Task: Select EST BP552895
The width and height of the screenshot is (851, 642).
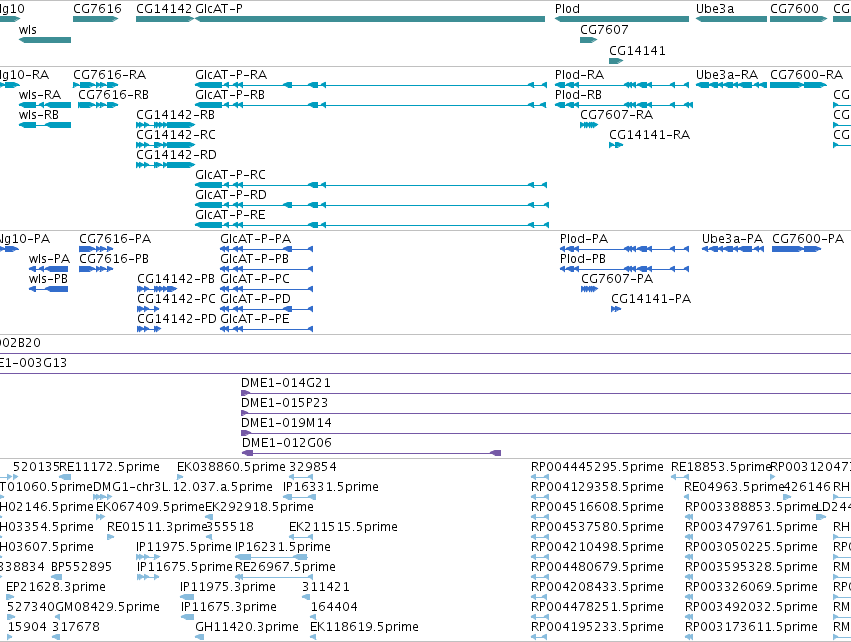Action: tap(56, 577)
